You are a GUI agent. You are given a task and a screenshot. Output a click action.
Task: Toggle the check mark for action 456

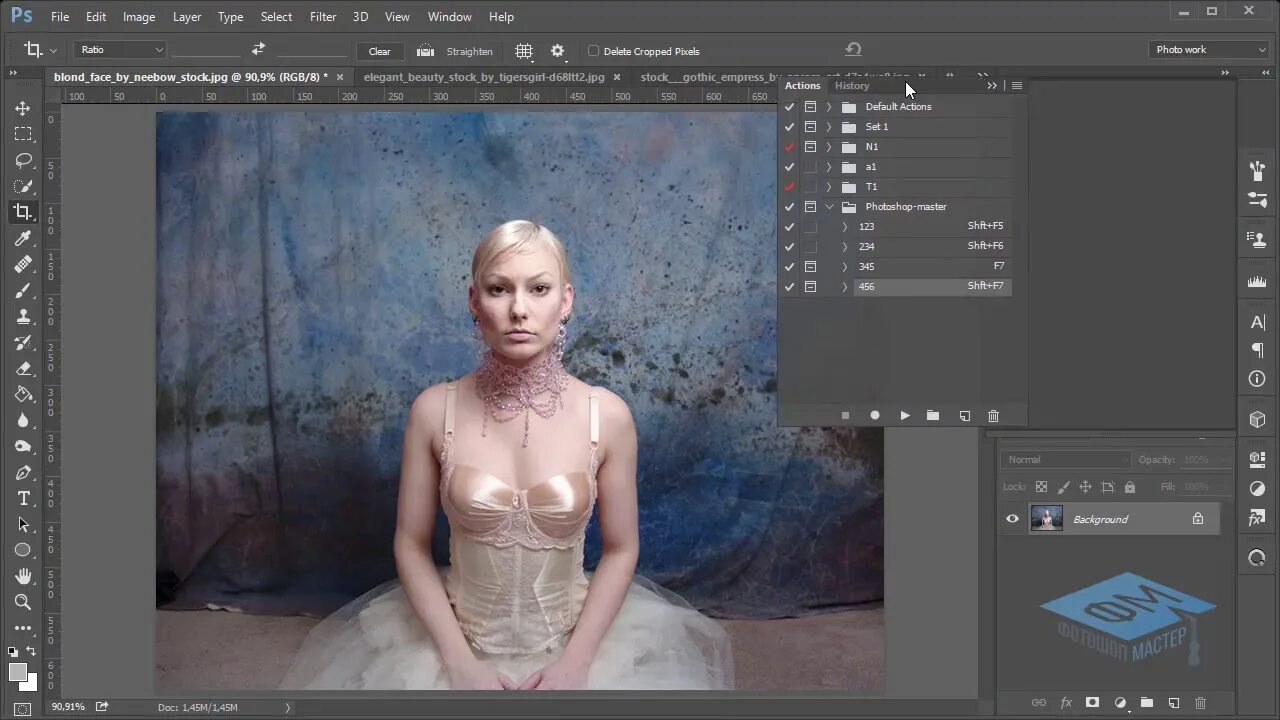click(790, 287)
